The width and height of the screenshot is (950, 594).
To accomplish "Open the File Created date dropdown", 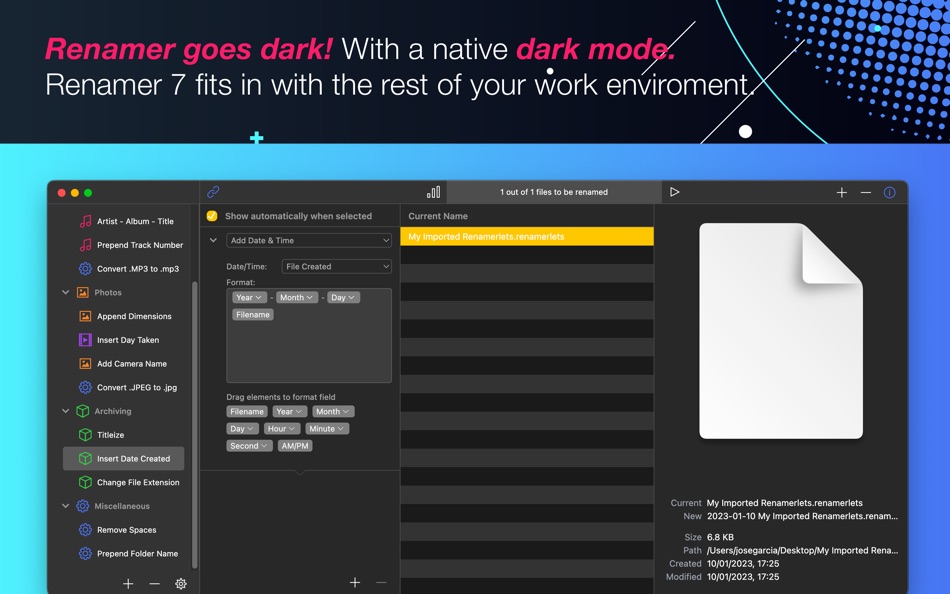I will tap(337, 267).
